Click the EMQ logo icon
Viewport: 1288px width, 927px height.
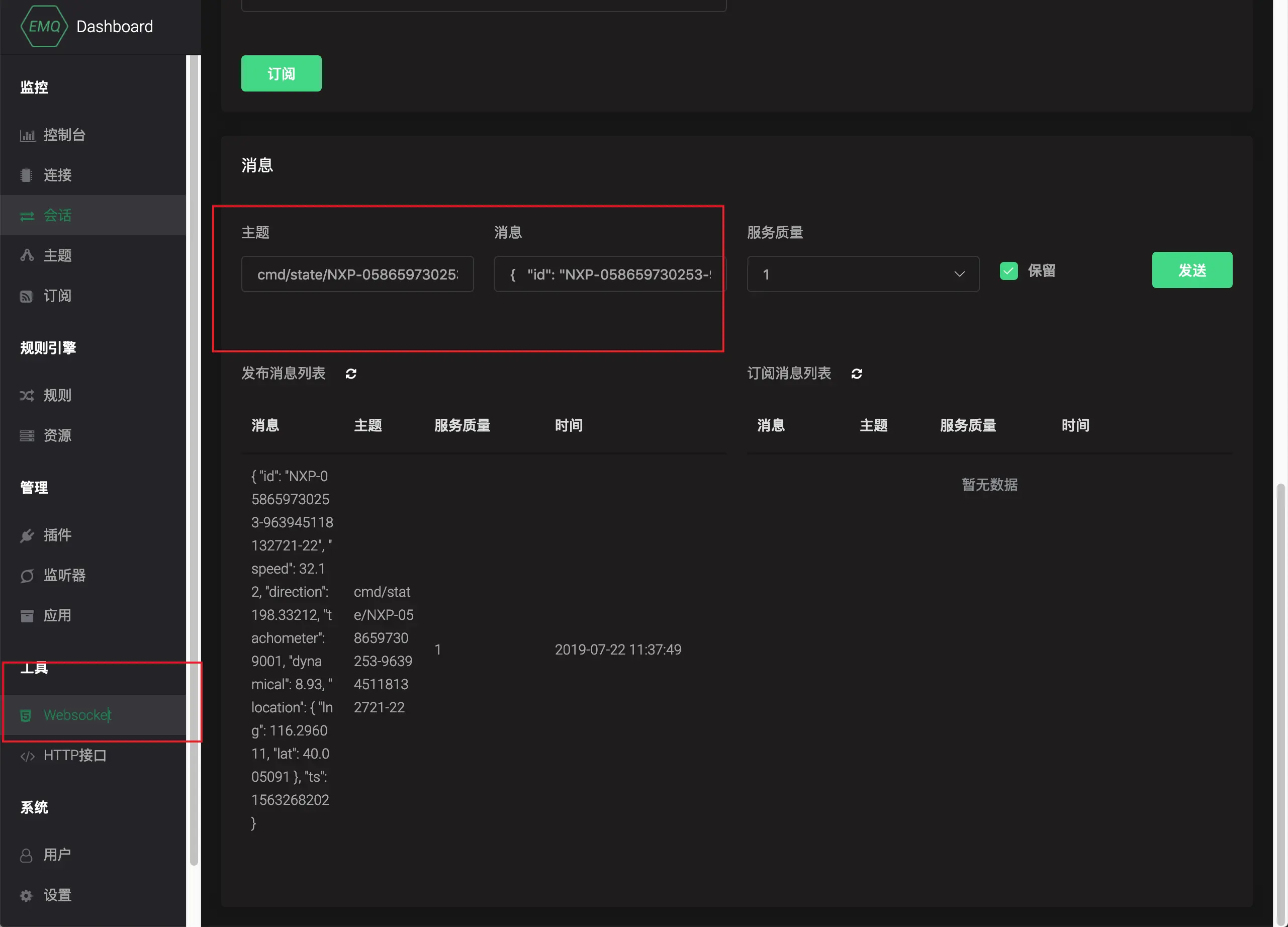click(x=44, y=26)
